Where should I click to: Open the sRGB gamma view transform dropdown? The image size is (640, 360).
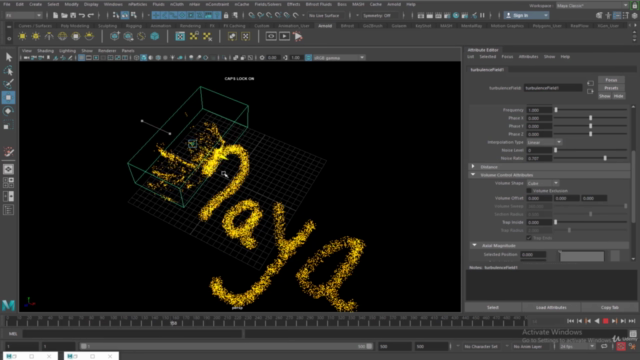tap(338, 58)
